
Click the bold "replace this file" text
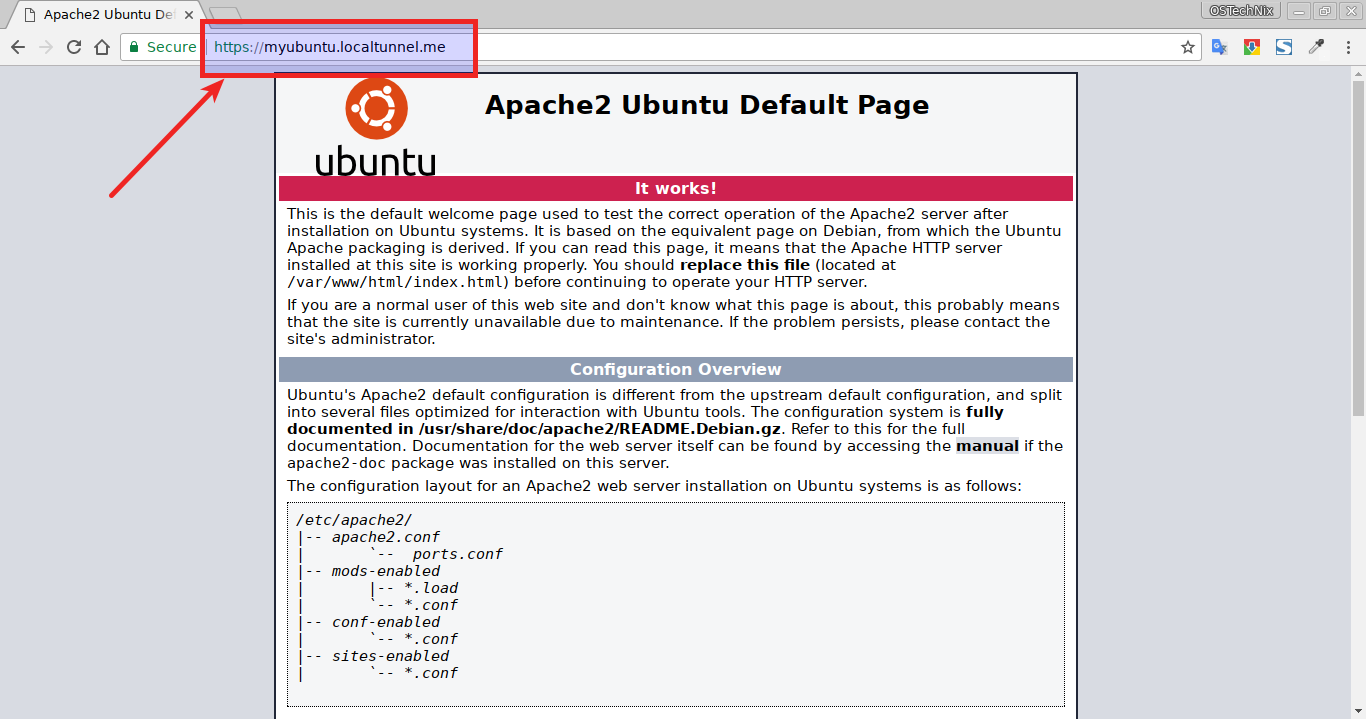(745, 265)
